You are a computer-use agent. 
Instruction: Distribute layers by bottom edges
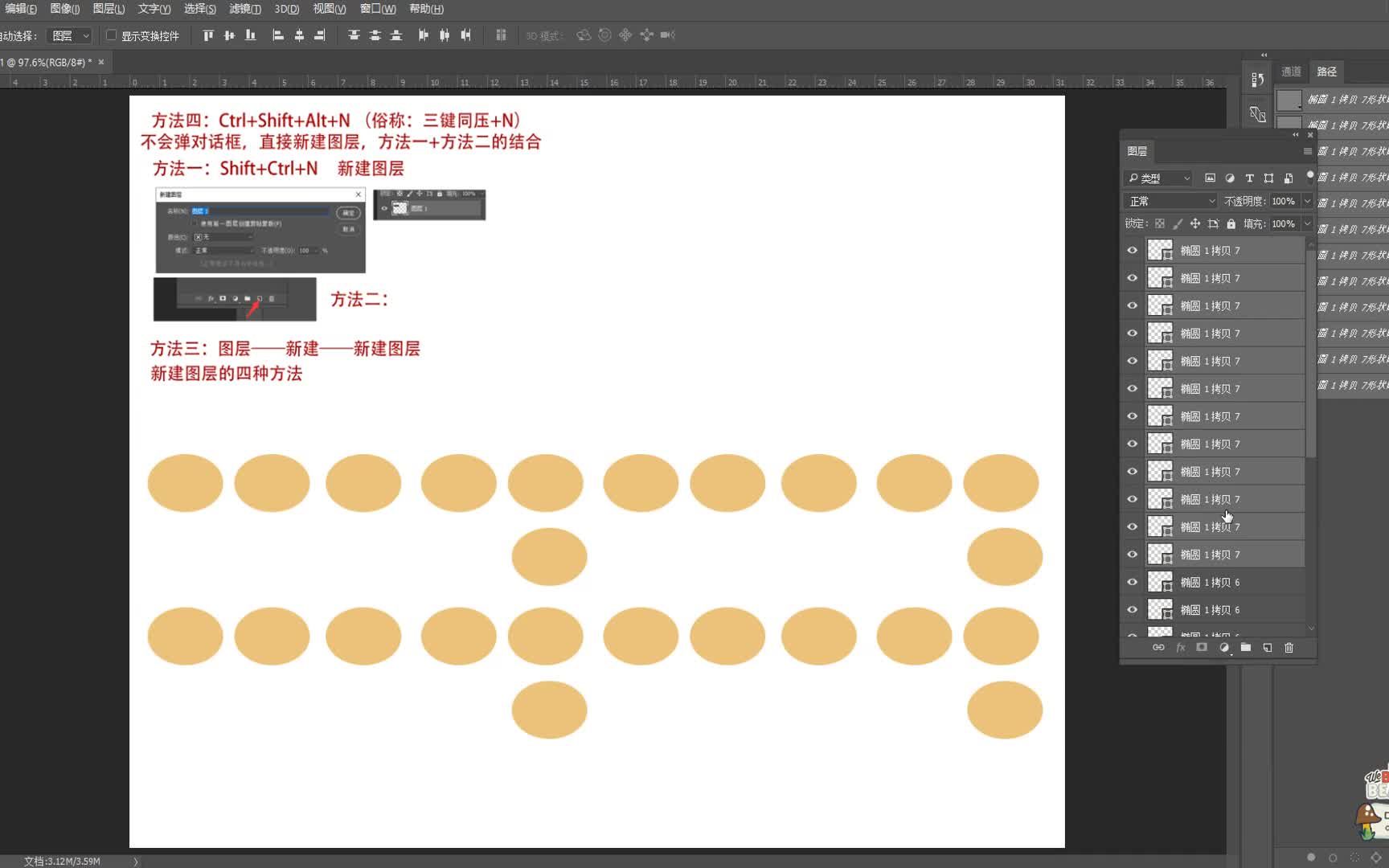396,35
